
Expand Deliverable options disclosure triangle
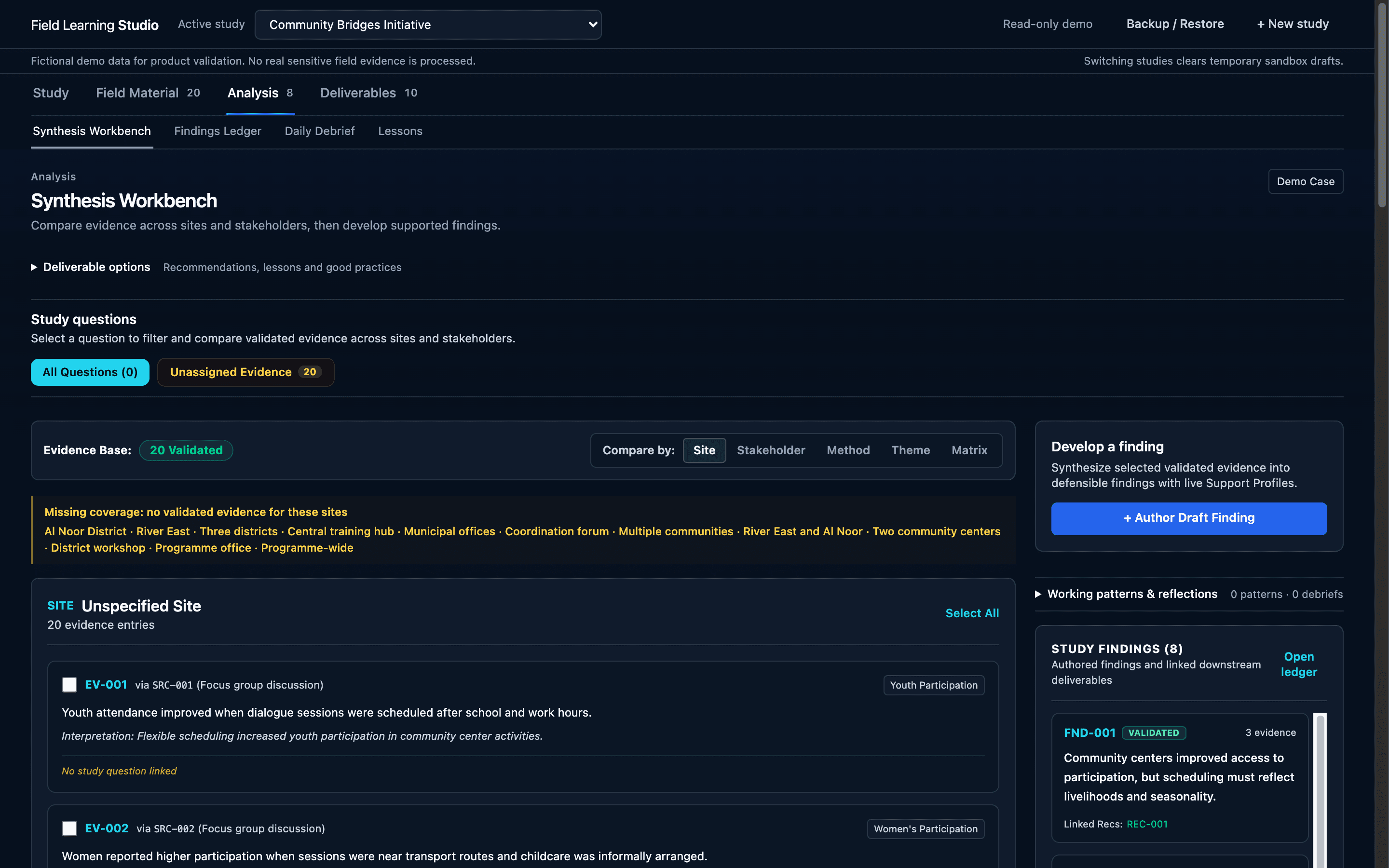(x=34, y=267)
